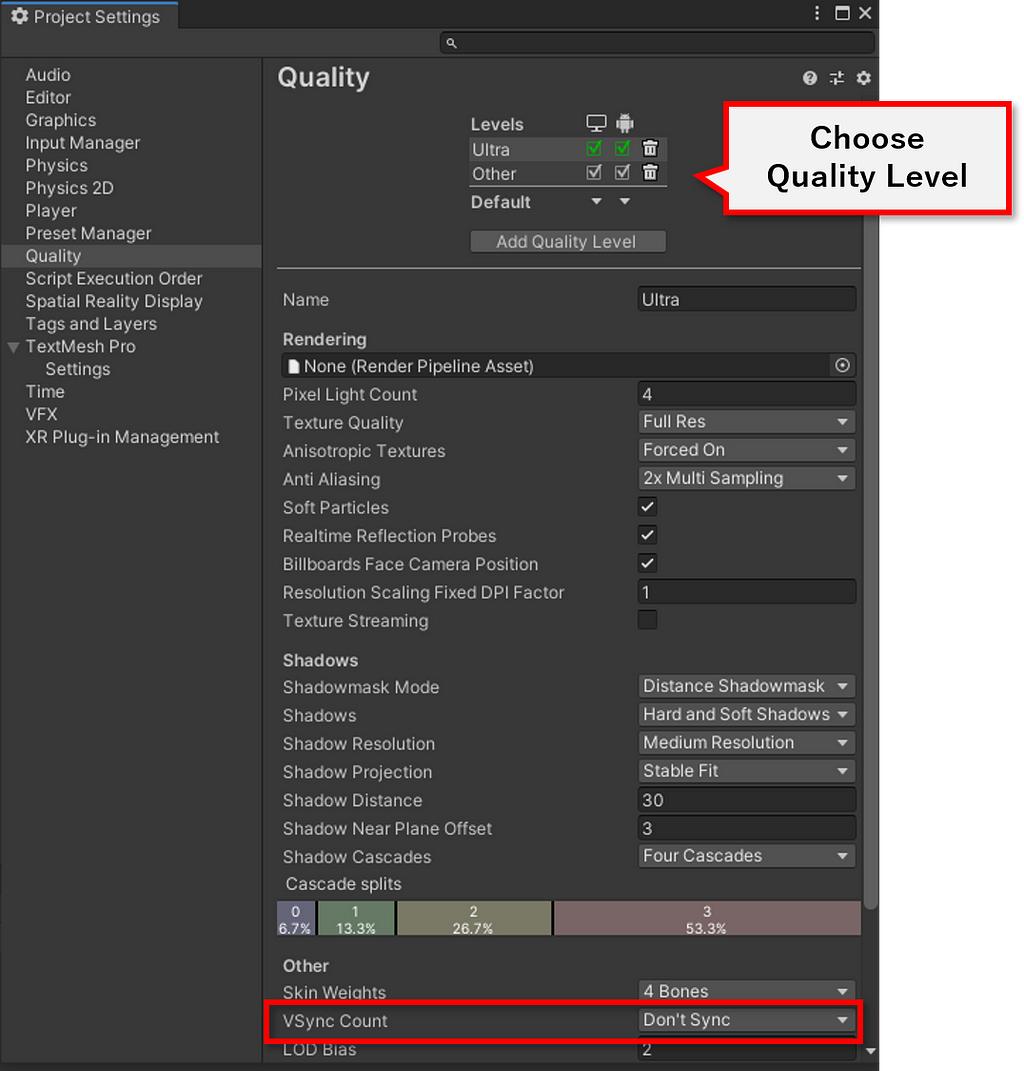Open the Quality help documentation icon
The height and width of the screenshot is (1071, 1024).
point(809,78)
